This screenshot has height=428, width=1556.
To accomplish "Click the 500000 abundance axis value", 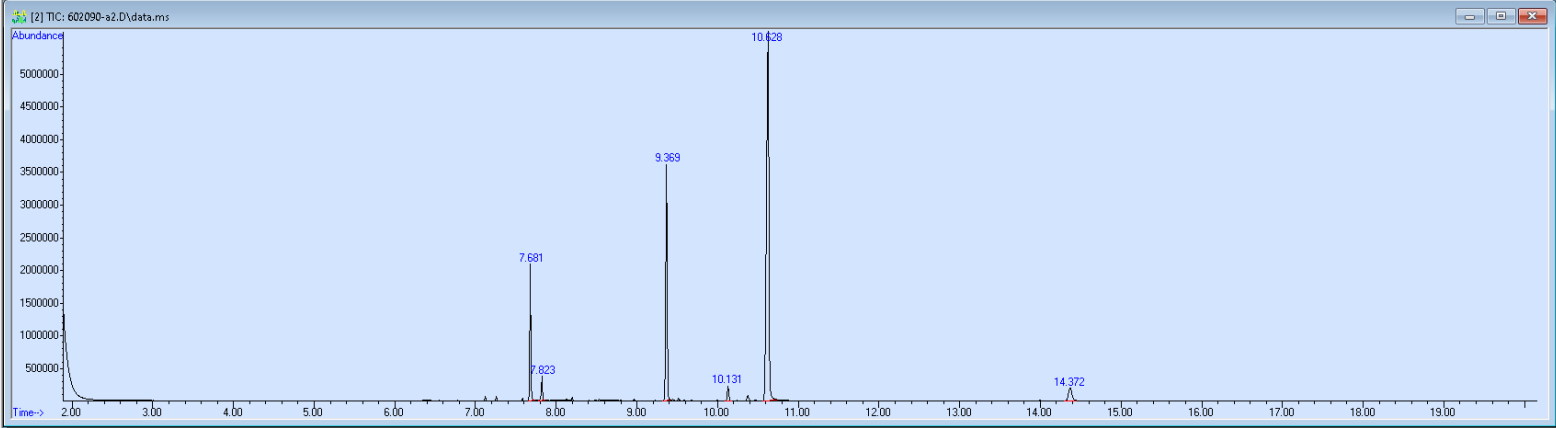I will [43, 369].
